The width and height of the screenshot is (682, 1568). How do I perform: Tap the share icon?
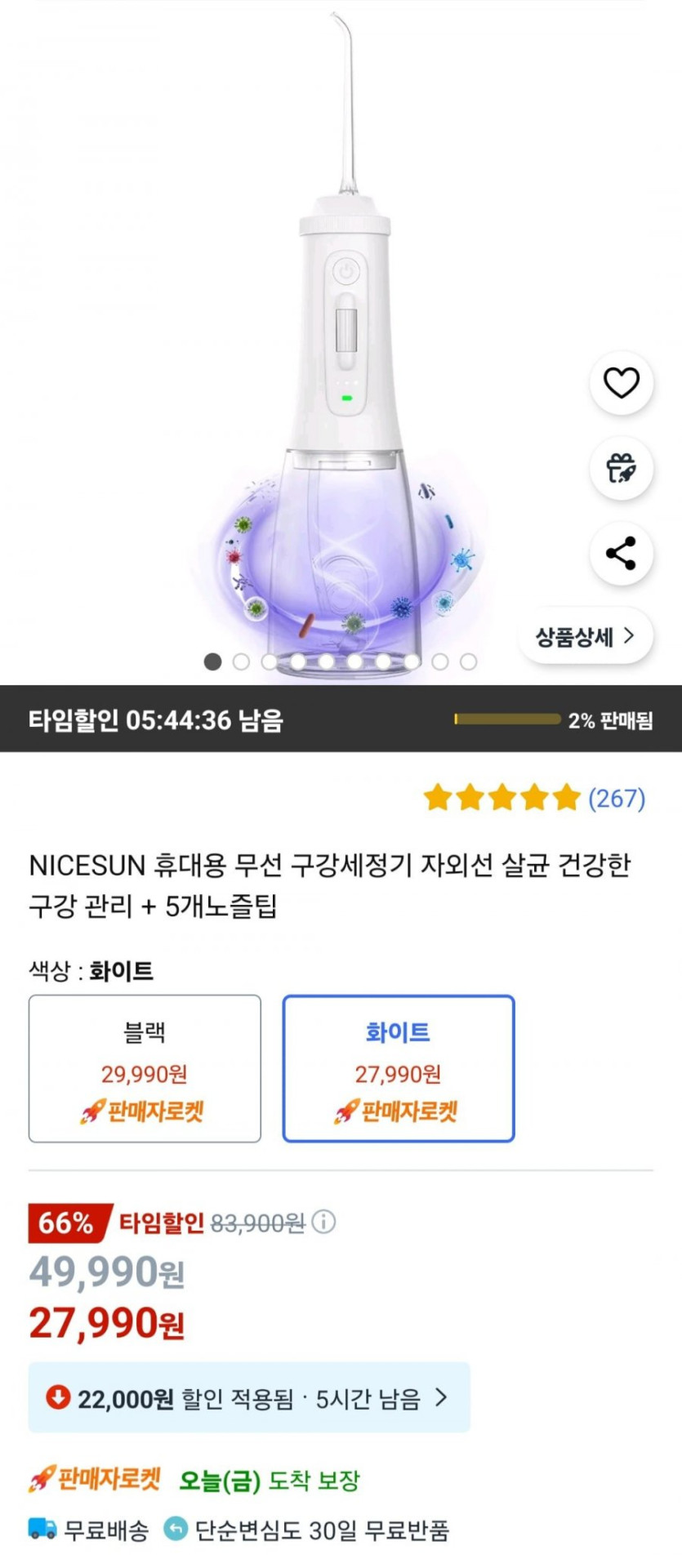[x=621, y=554]
